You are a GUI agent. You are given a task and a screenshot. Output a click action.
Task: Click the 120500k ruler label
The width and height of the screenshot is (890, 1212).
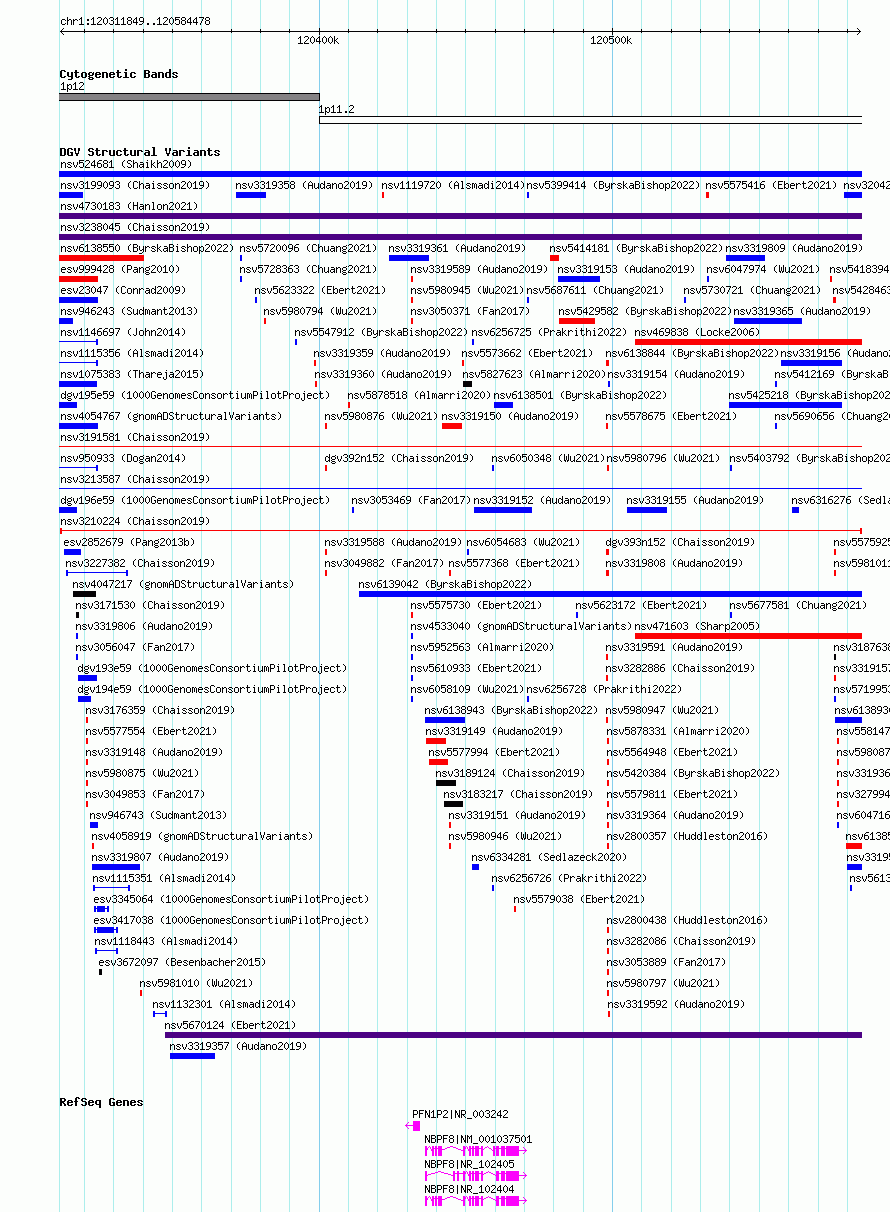point(610,40)
